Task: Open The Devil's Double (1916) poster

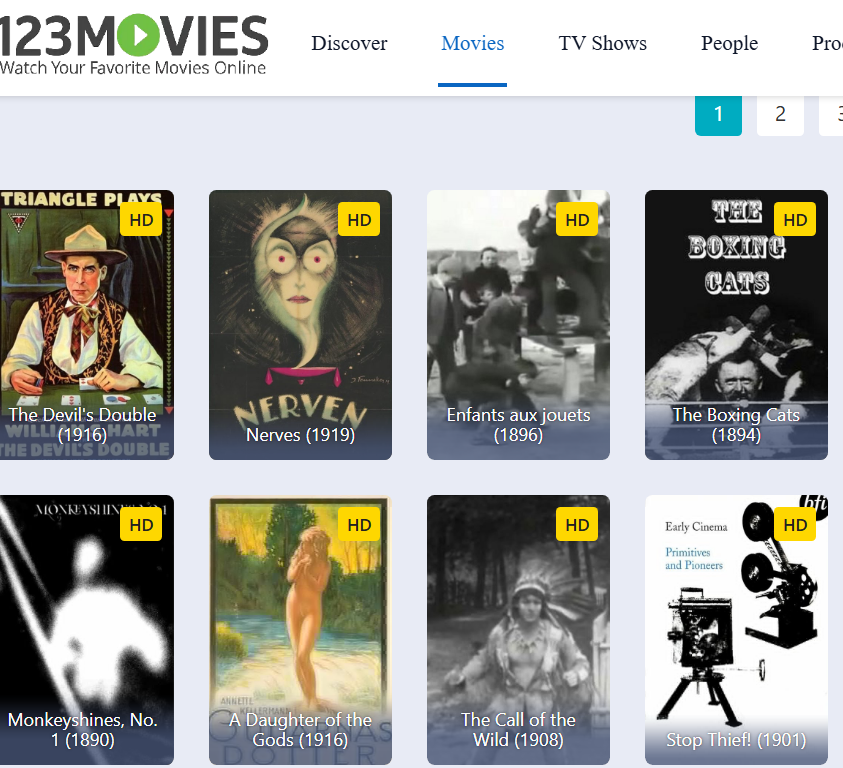Action: pyautogui.click(x=86, y=324)
